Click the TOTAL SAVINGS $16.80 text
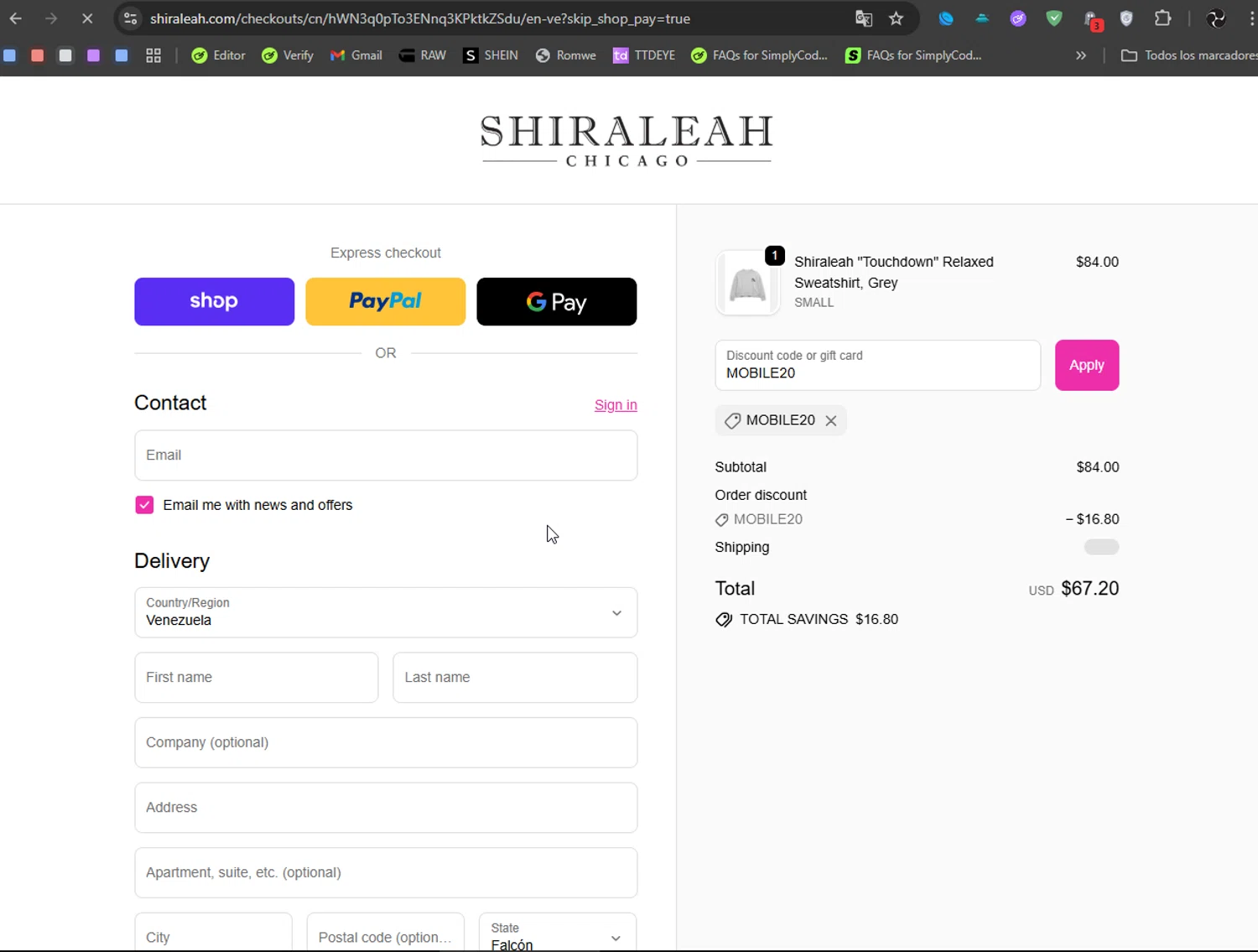This screenshot has height=952, width=1258. [x=819, y=619]
